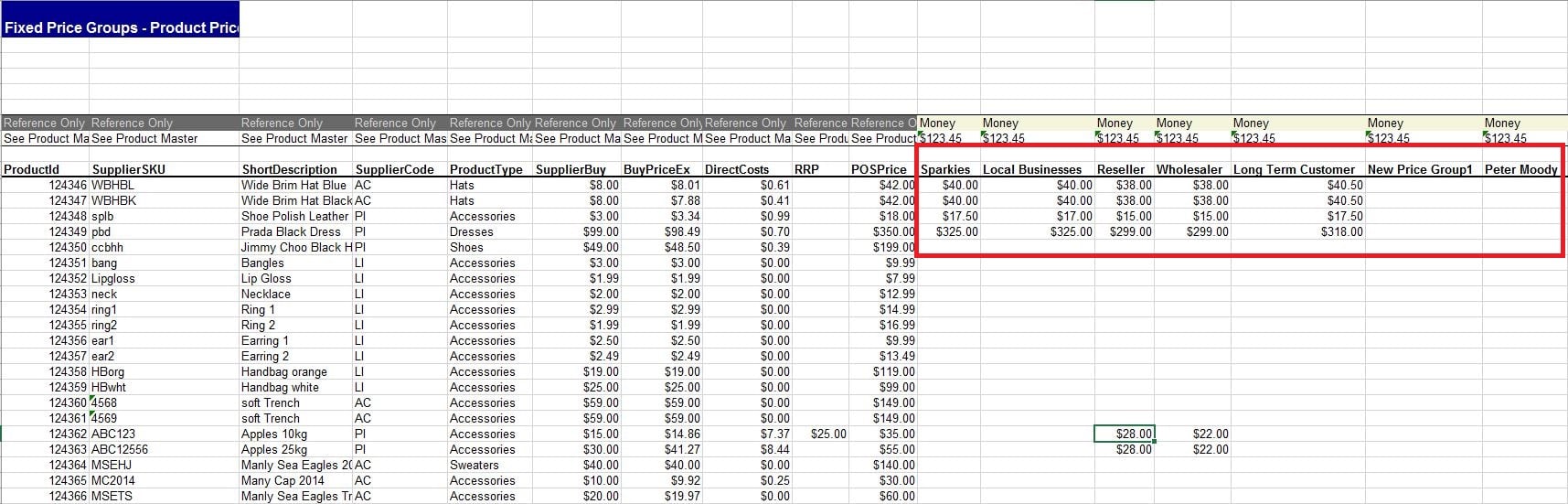The height and width of the screenshot is (504, 1568).
Task: Click the Lipgloss supplier SKU cell
Action: 165,278
